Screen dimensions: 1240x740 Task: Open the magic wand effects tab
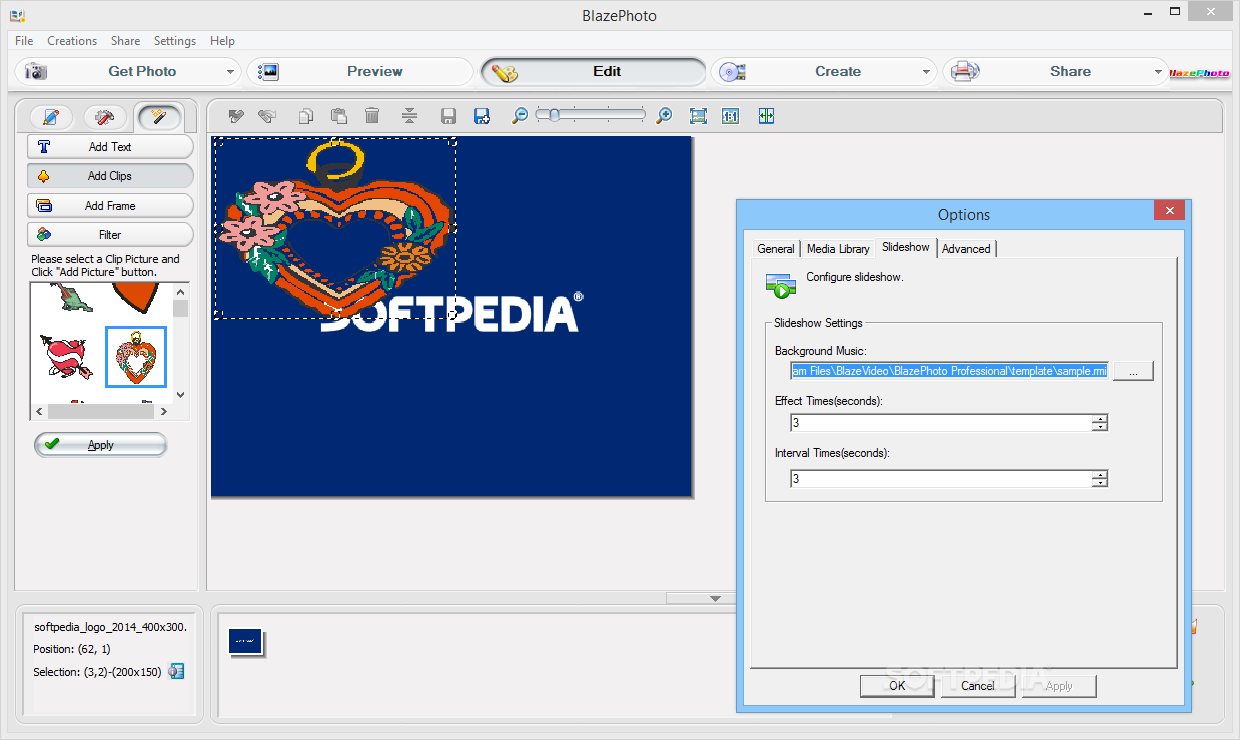[x=158, y=118]
